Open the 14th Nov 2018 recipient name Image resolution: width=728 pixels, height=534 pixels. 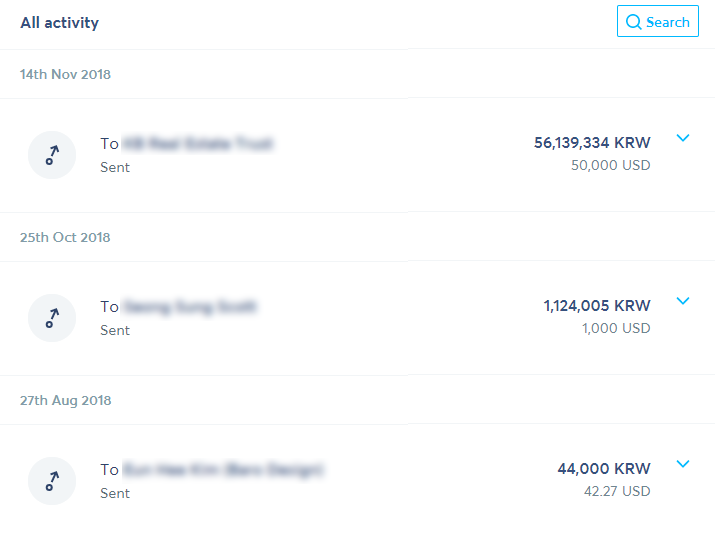[198, 143]
